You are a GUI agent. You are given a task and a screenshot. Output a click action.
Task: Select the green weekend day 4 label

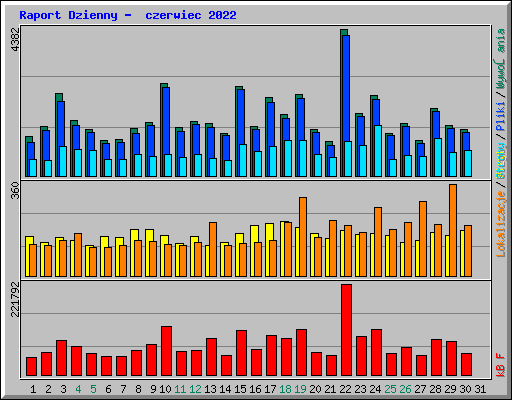click(78, 389)
